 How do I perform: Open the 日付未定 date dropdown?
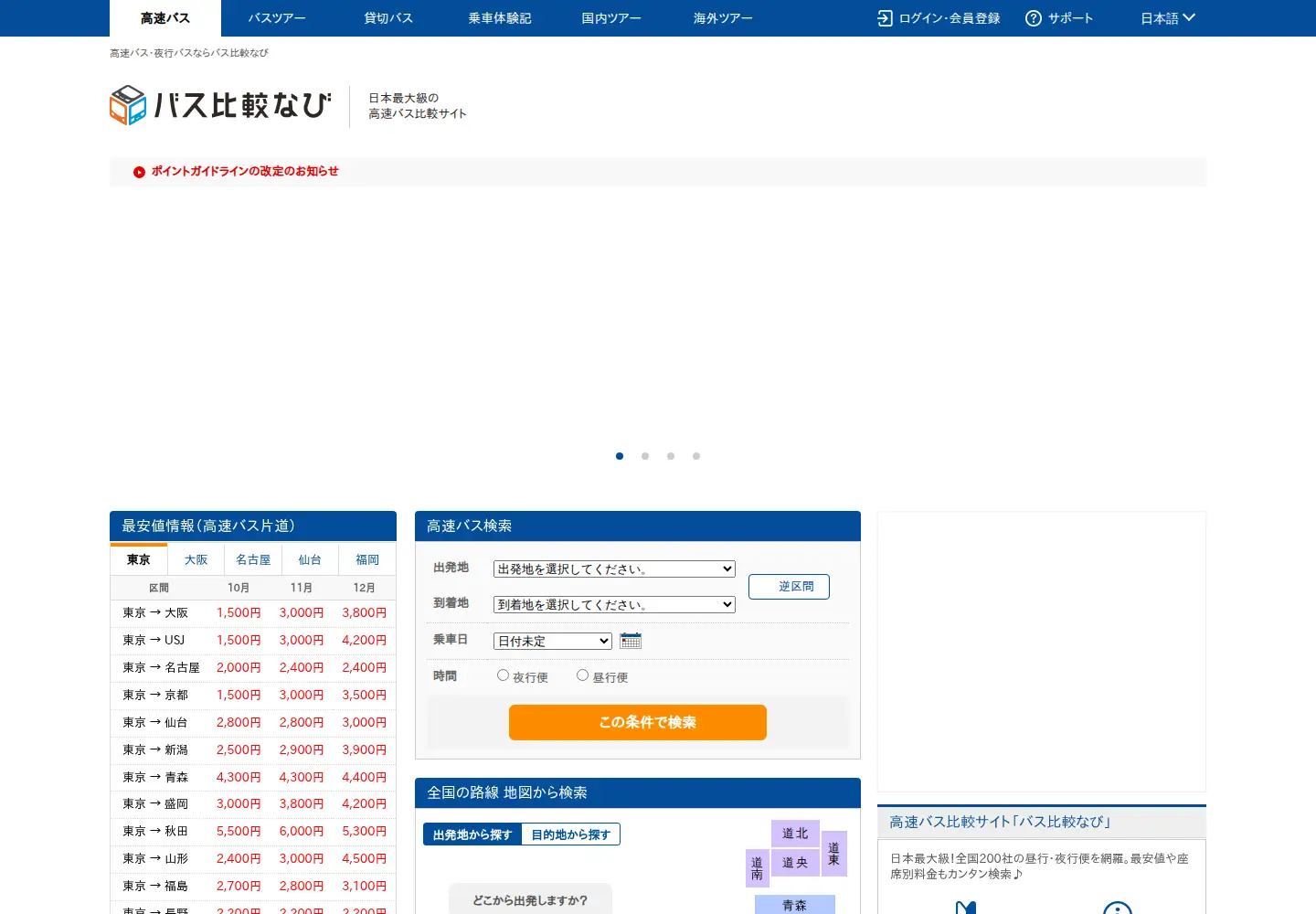[x=553, y=641]
